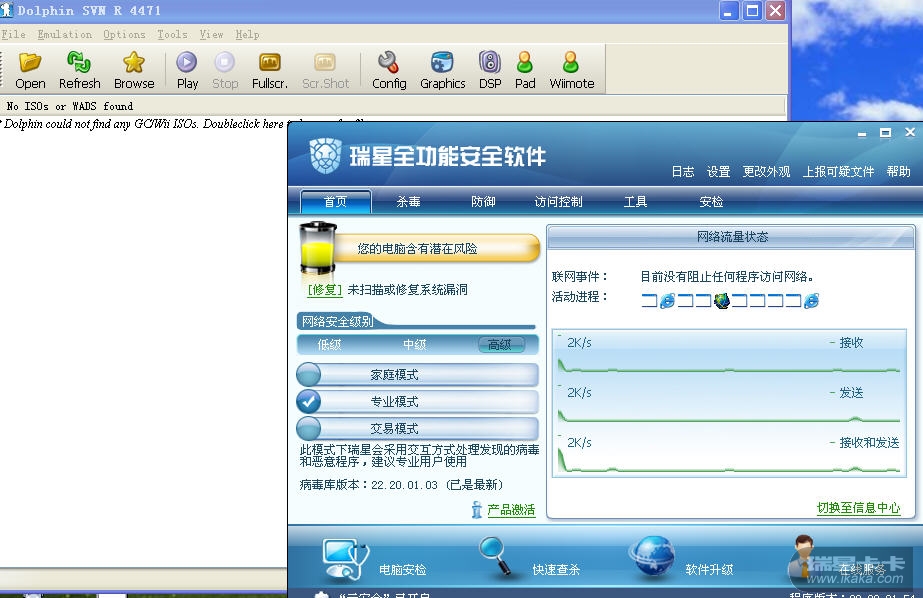Open the Graphics plugin settings

443,71
